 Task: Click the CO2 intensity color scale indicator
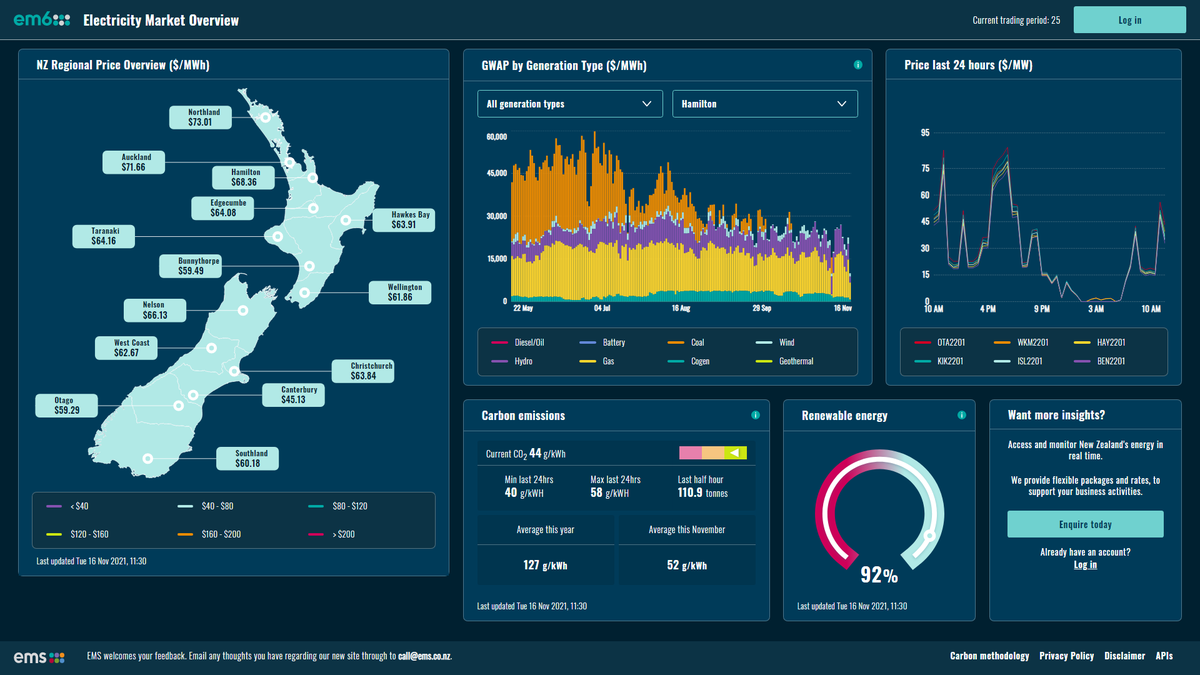712,453
